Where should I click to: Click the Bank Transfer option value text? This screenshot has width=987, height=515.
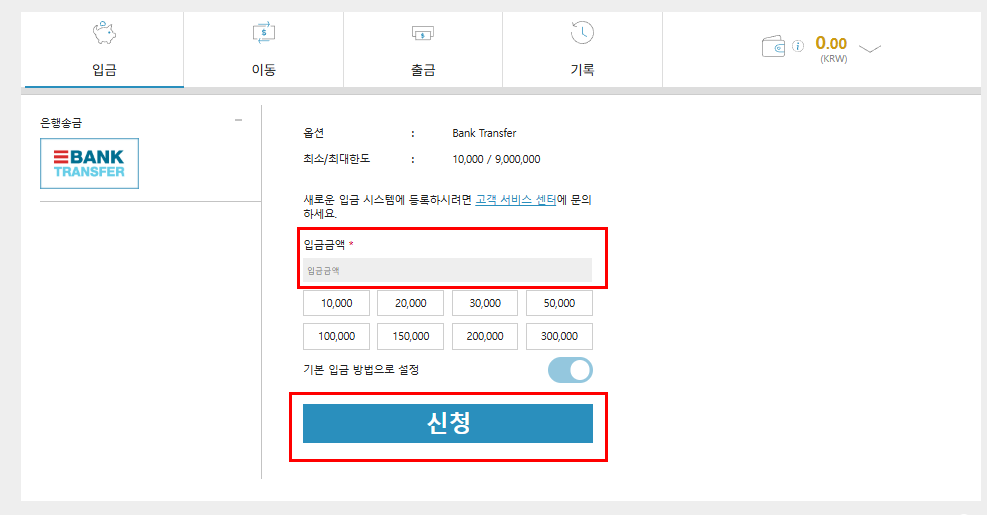(x=484, y=133)
